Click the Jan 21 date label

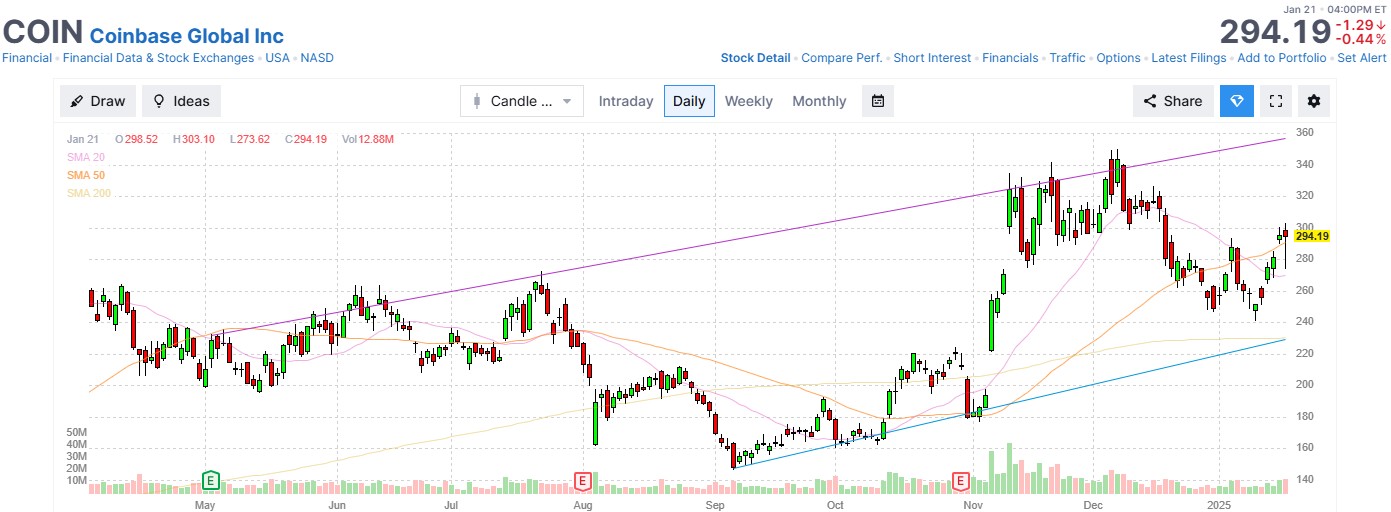click(x=84, y=139)
